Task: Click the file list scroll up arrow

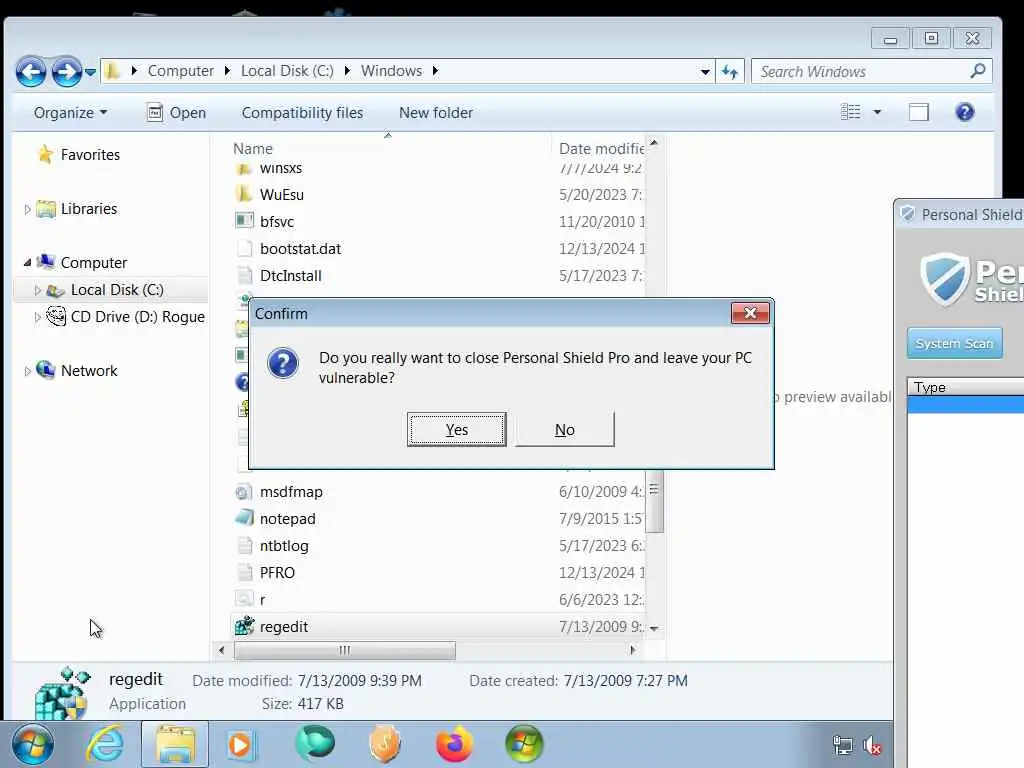Action: (654, 143)
